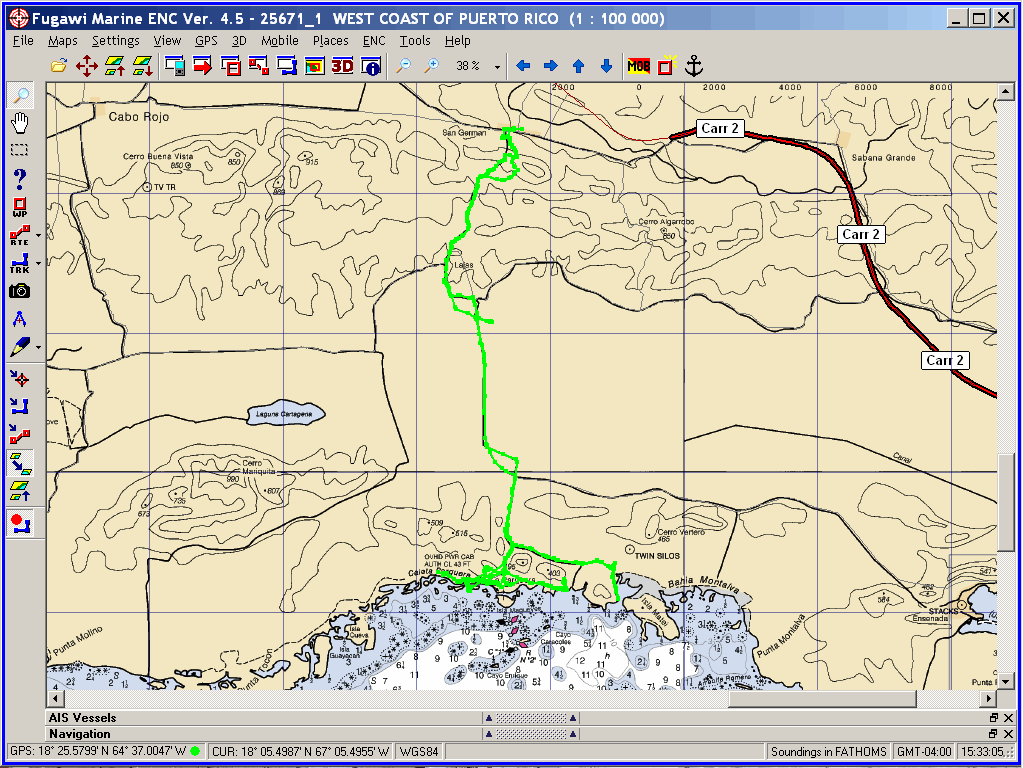The image size is (1024, 768).
Task: Click the four-way red arrows recenter icon
Action: pyautogui.click(x=87, y=65)
